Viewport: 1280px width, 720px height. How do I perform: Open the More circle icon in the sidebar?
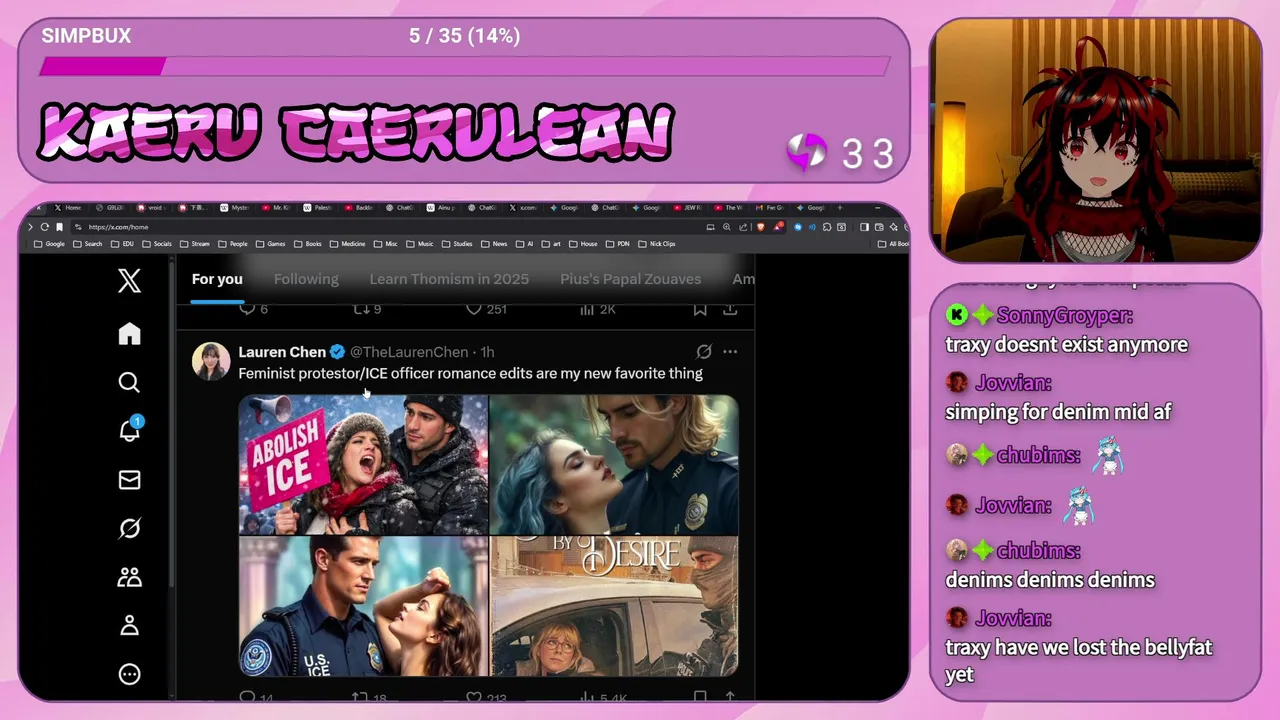pyautogui.click(x=129, y=674)
